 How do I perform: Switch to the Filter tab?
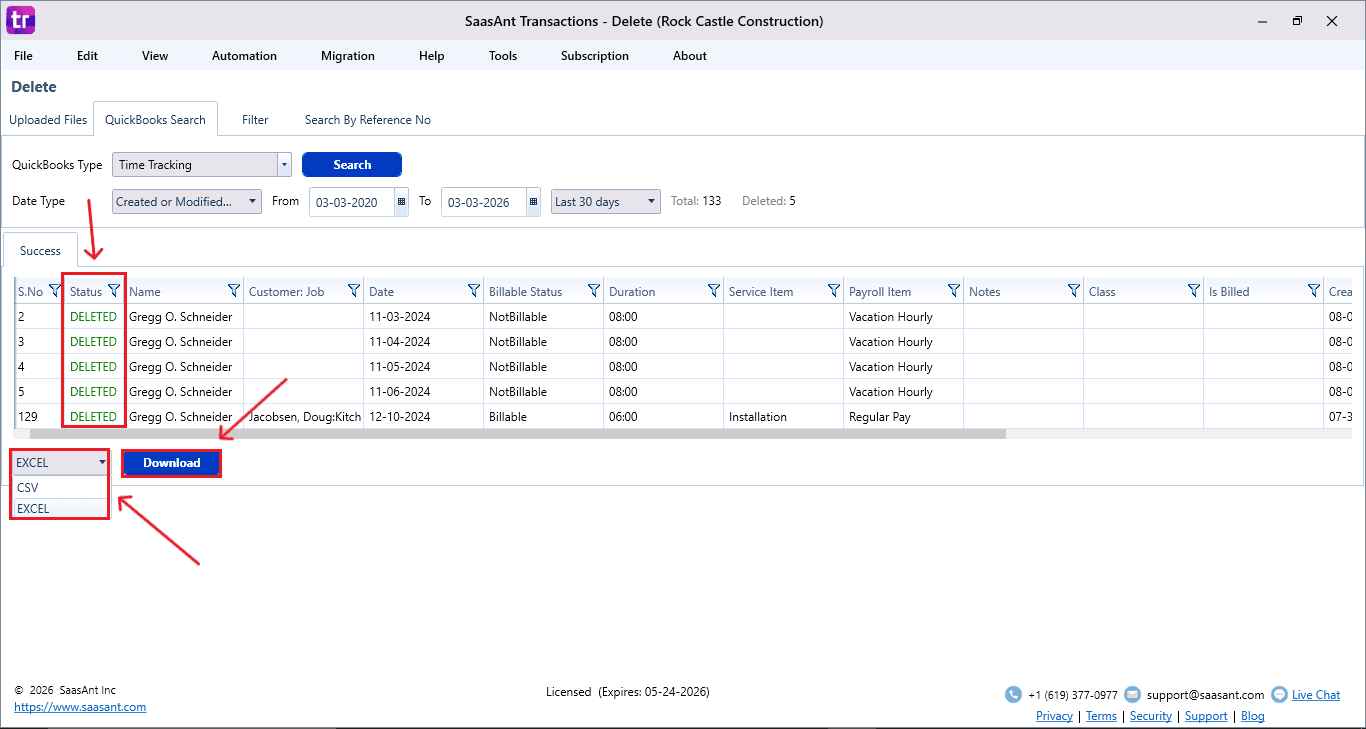click(x=255, y=120)
